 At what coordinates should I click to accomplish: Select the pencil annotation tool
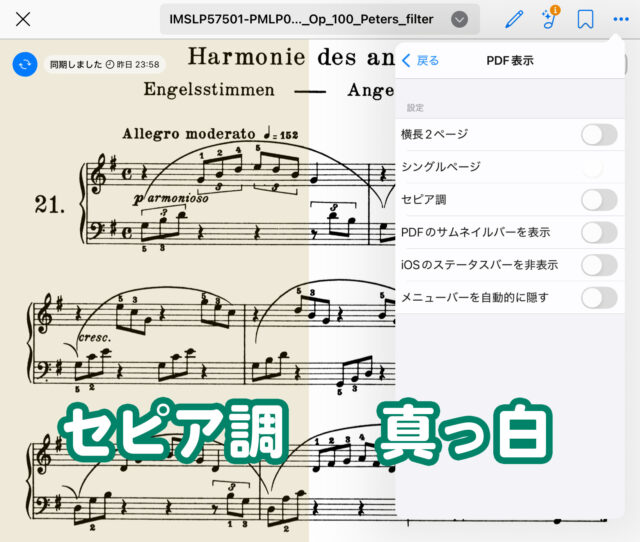tap(514, 19)
